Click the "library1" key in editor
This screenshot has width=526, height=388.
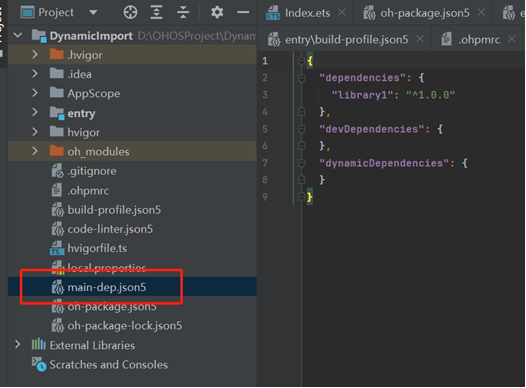point(362,95)
